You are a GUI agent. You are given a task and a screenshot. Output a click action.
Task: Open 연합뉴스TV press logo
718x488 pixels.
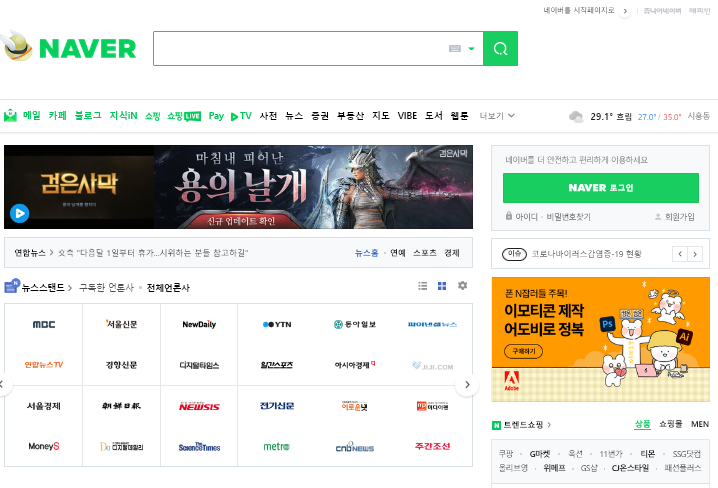(44, 365)
